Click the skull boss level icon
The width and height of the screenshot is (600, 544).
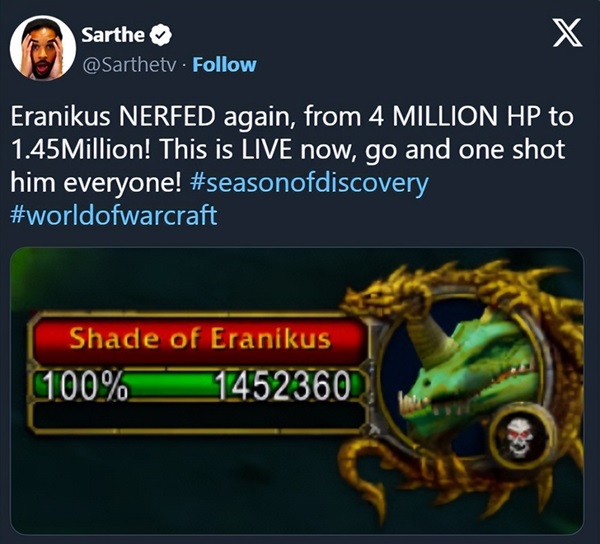520,438
